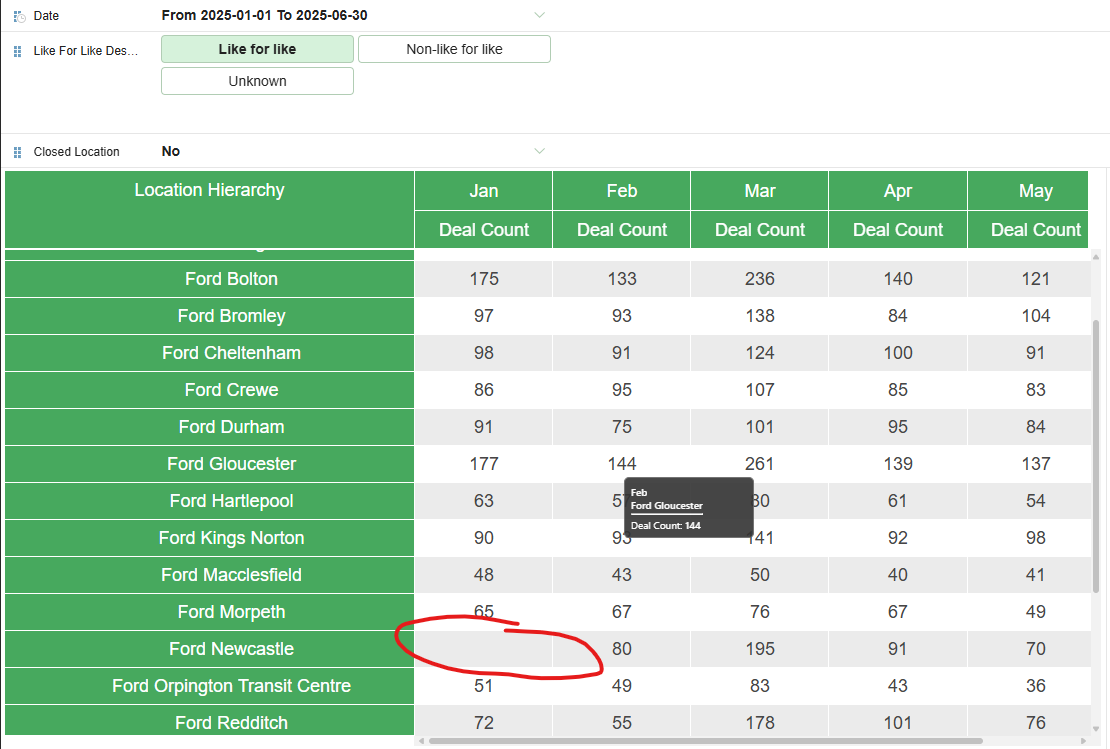Select the Ford Bromley row
Screen dimensions: 1110x749
pyautogui.click(x=210, y=316)
